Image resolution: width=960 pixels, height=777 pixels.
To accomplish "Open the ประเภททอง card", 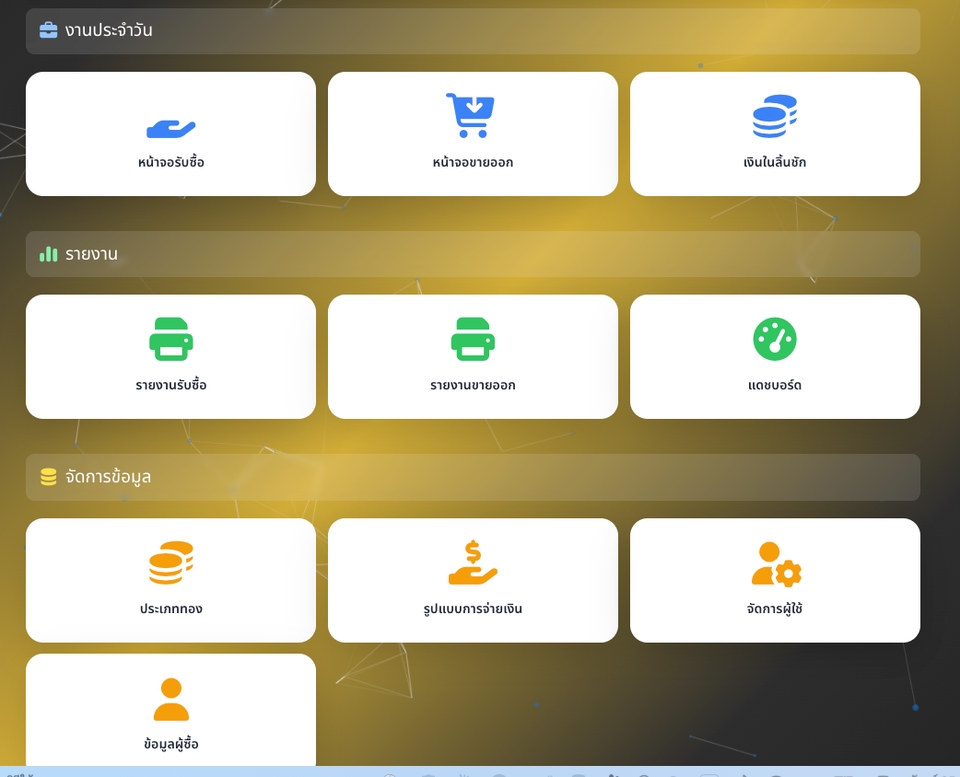I will pyautogui.click(x=171, y=580).
